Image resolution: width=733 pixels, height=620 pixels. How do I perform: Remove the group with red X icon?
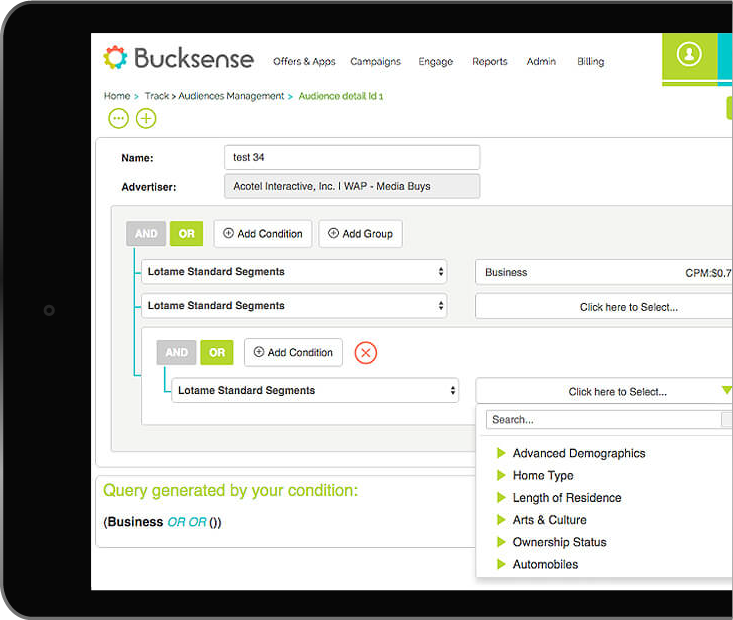(366, 353)
